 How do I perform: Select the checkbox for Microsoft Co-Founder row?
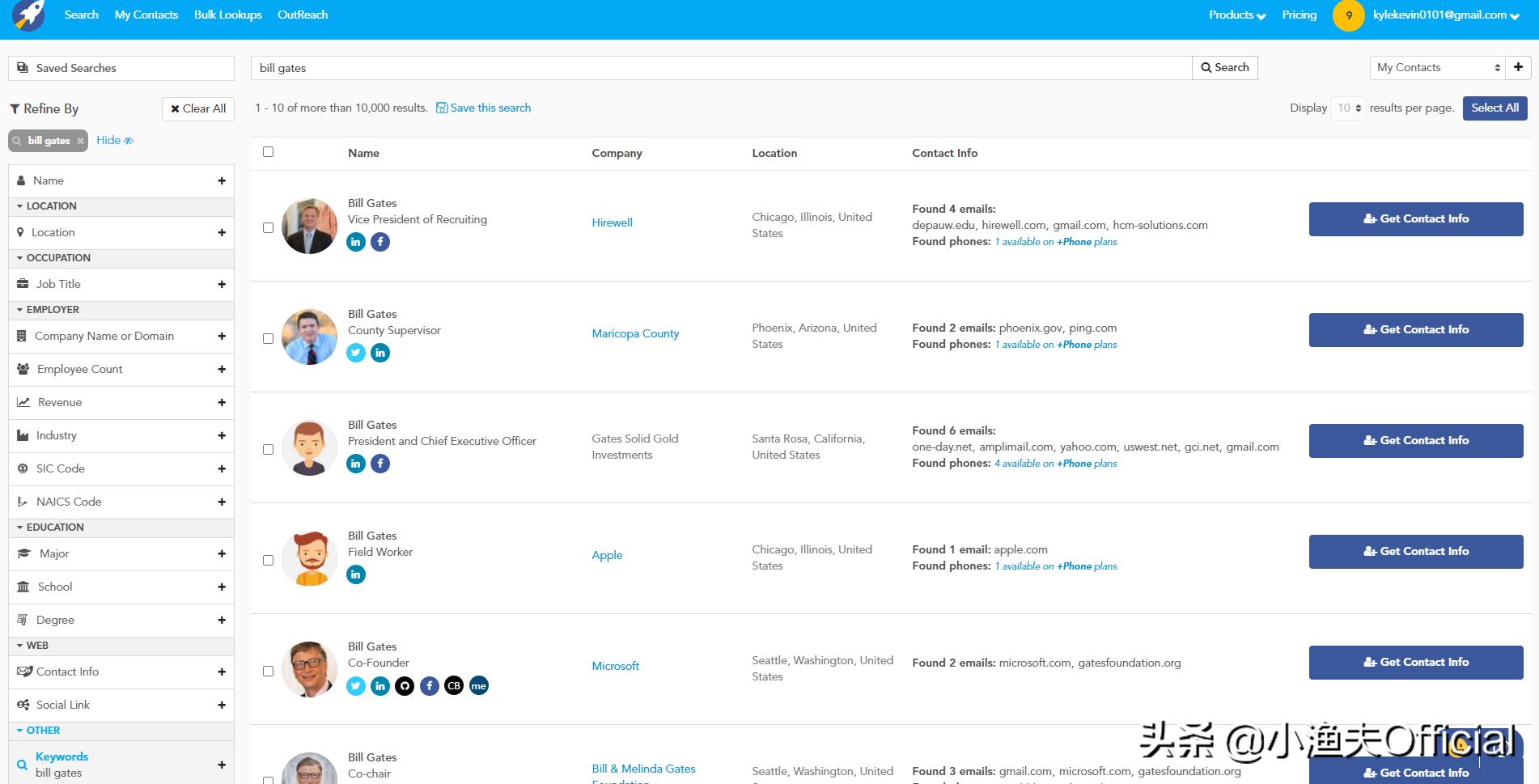pyautogui.click(x=269, y=672)
